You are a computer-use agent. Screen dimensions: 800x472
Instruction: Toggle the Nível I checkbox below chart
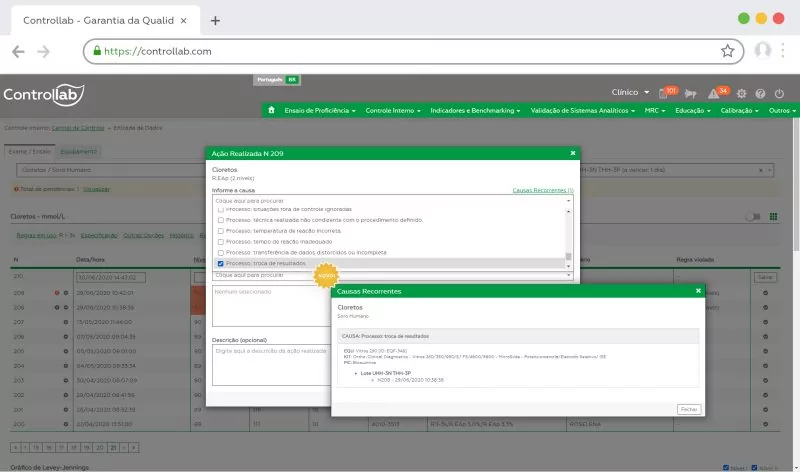726,467
